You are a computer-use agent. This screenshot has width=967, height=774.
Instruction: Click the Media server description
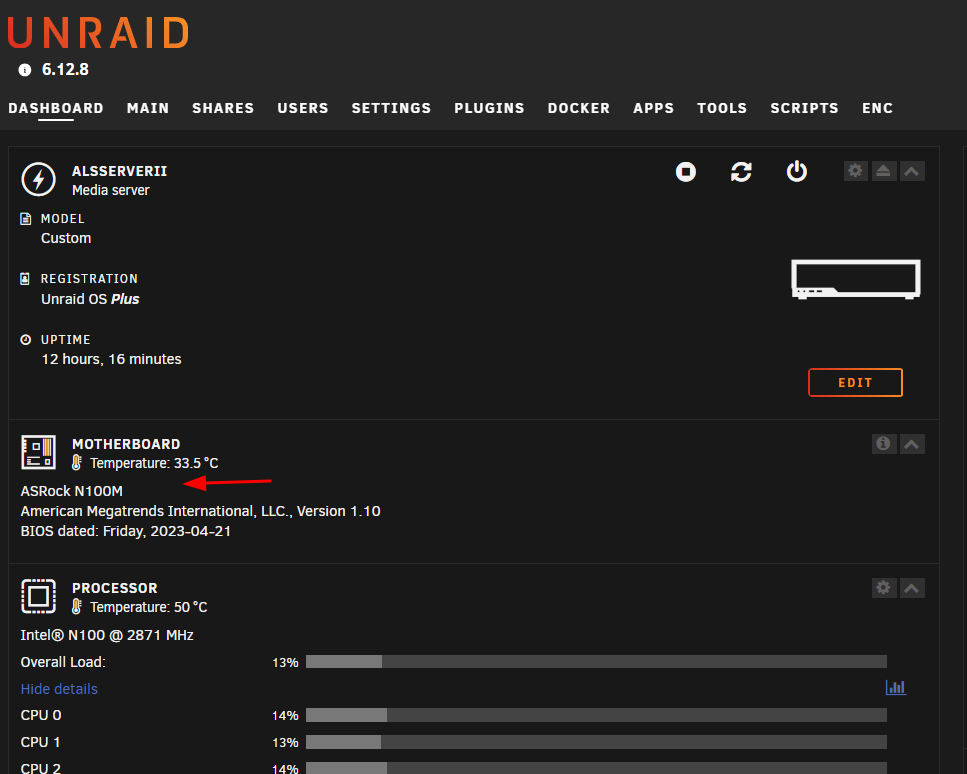[x=111, y=191]
